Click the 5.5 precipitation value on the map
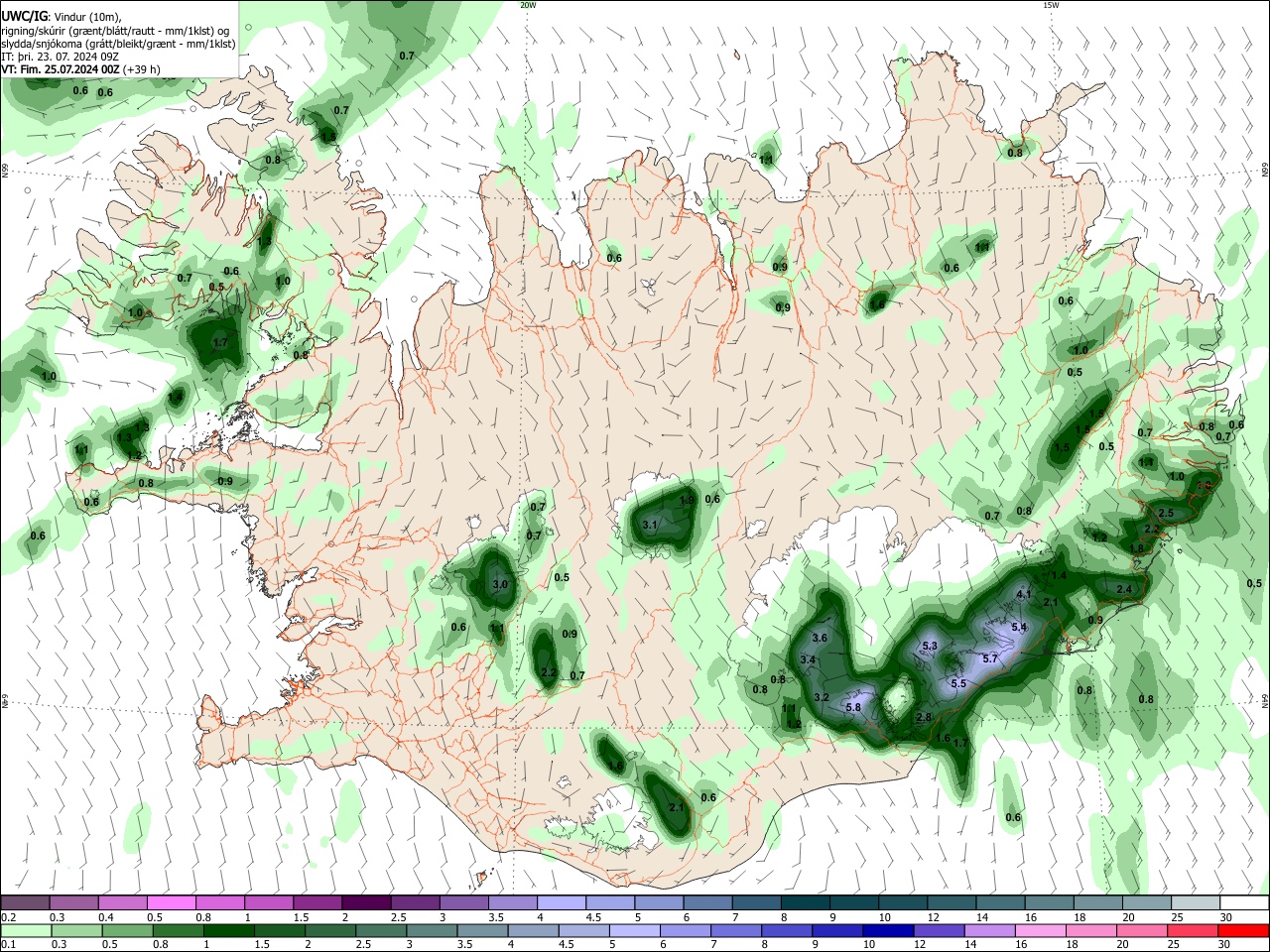The height and width of the screenshot is (952, 1270). click(958, 683)
